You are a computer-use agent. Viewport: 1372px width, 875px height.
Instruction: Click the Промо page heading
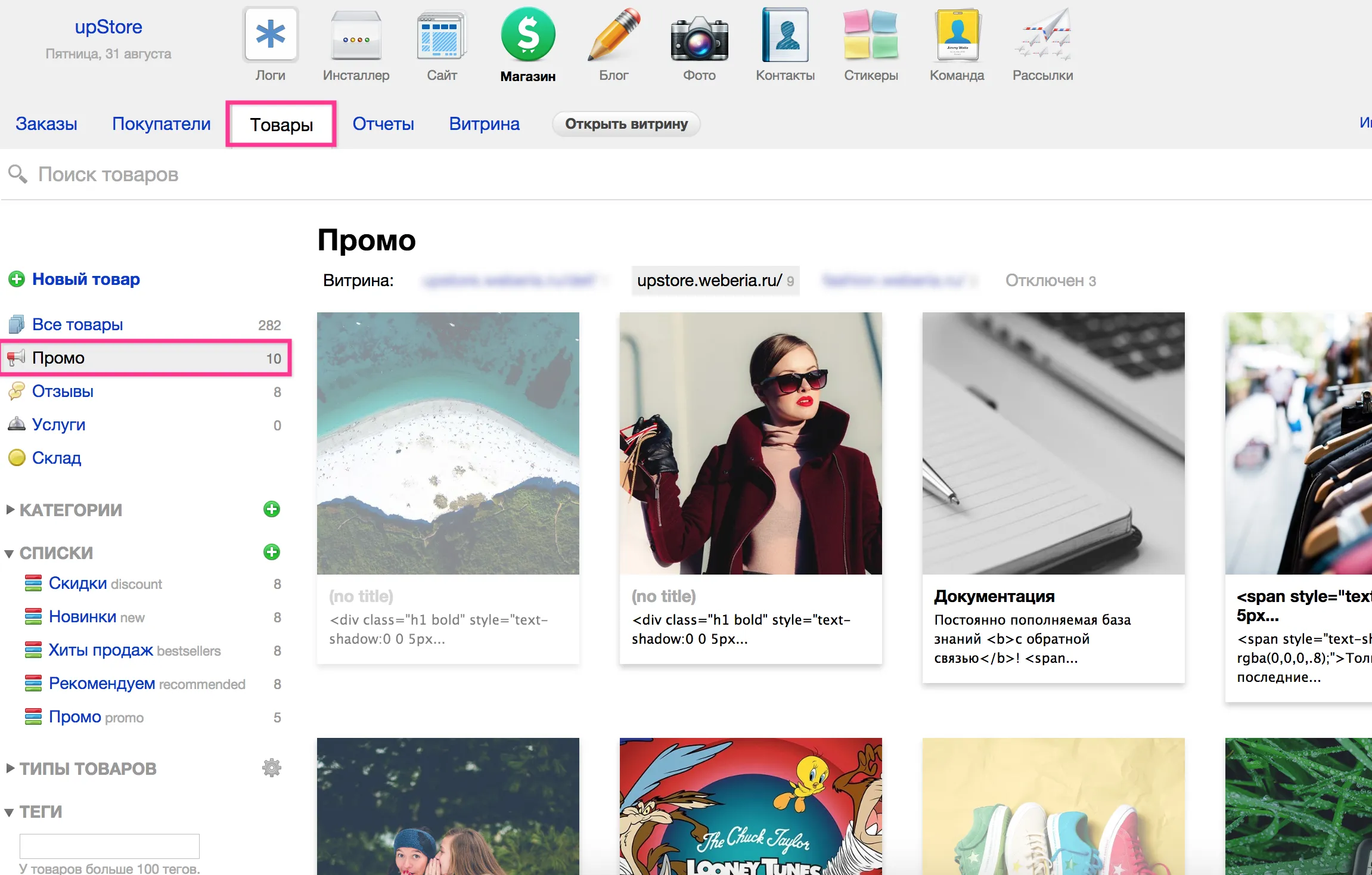click(367, 240)
